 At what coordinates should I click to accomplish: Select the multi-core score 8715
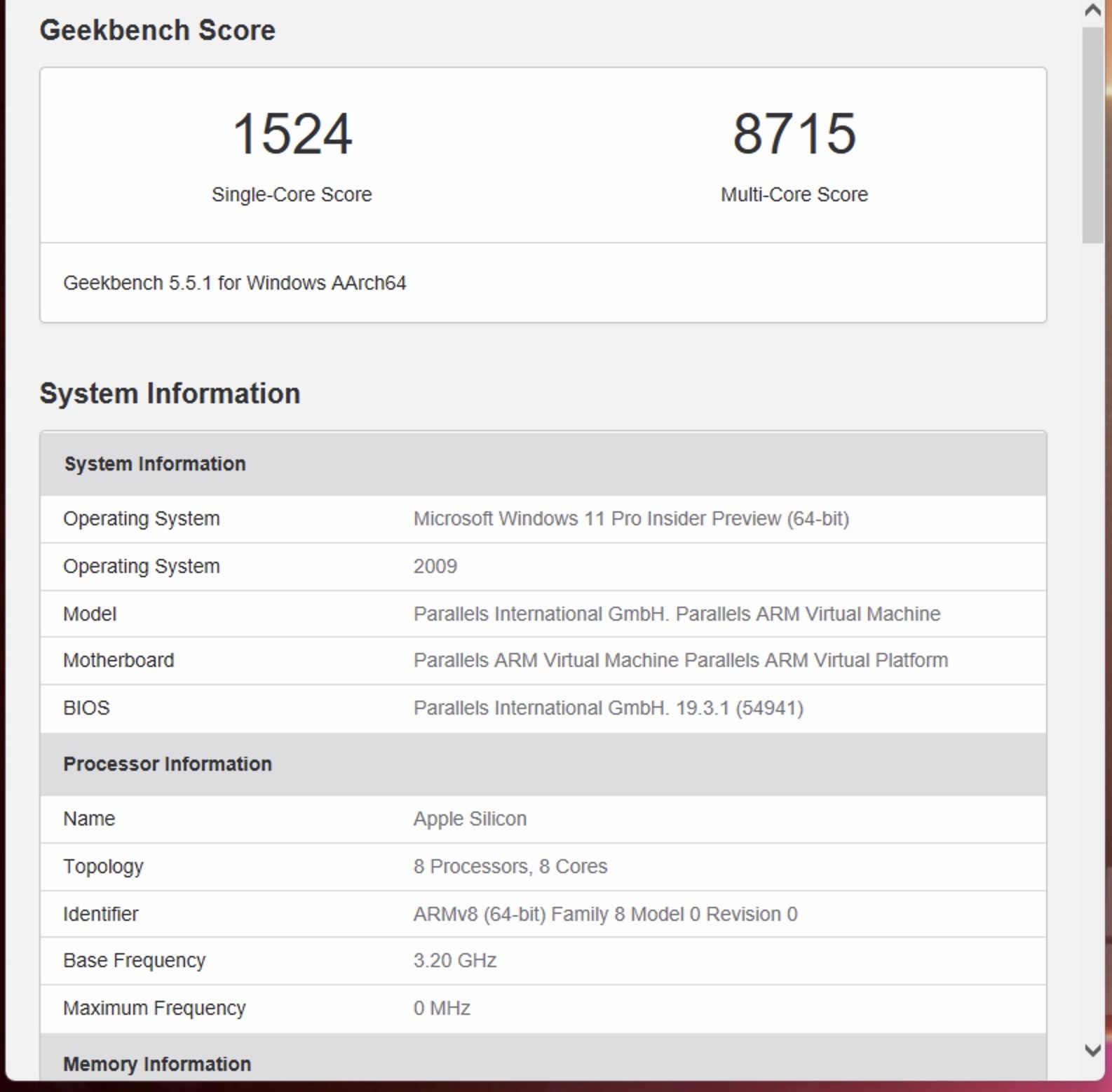point(794,133)
